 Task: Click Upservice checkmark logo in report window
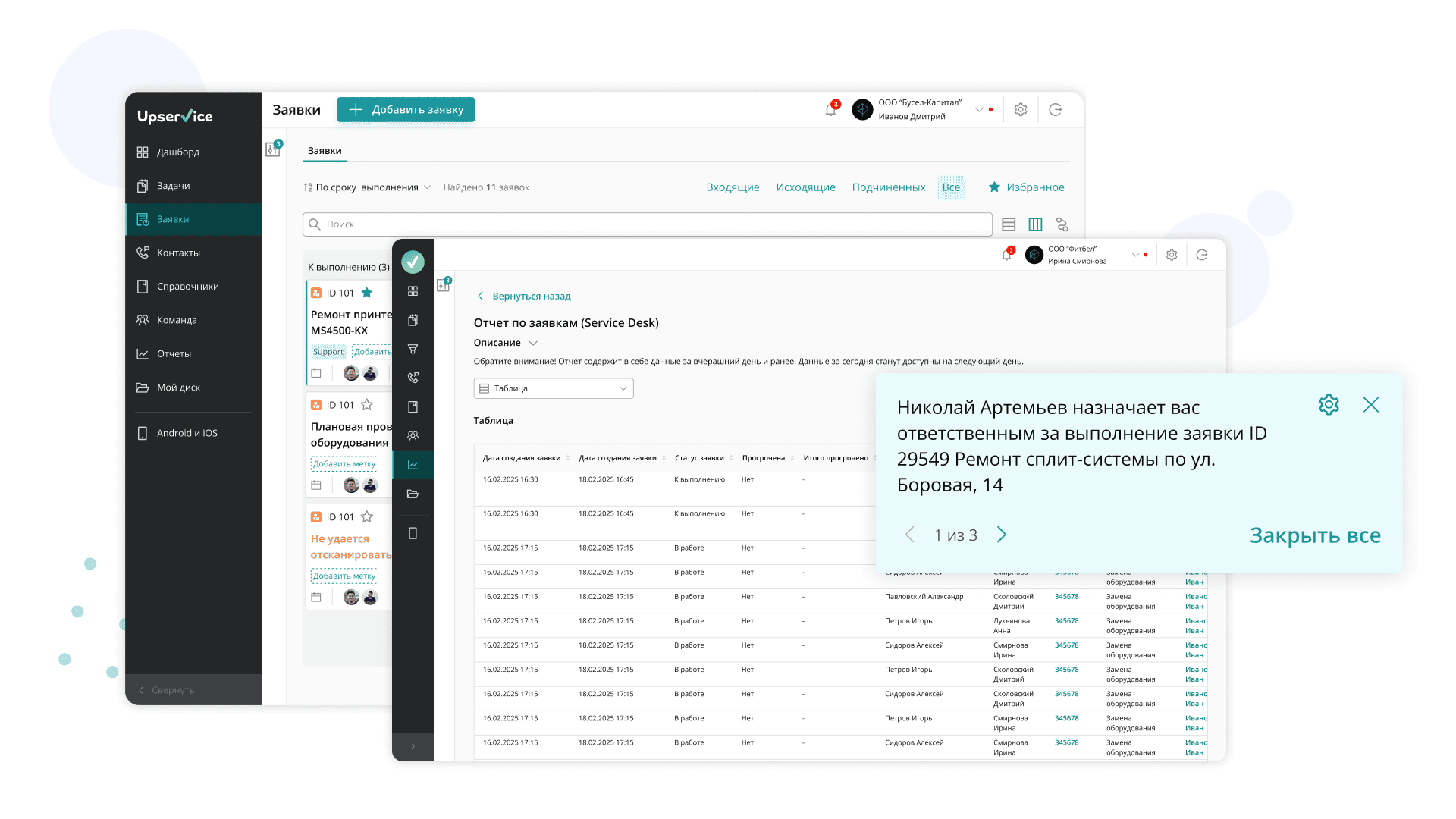[413, 262]
